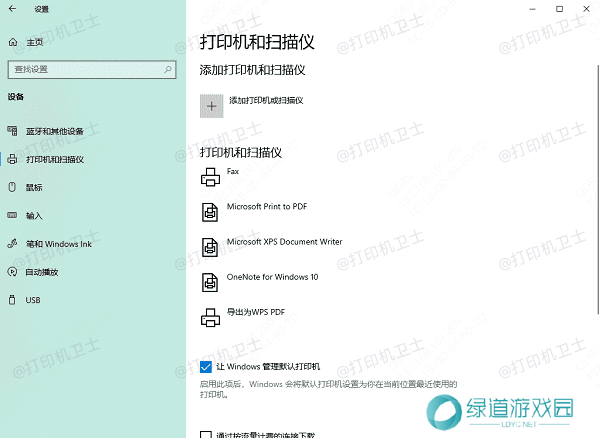The image size is (600, 438).
Task: Select 导出为WPS PDF entry
Action: point(256,312)
